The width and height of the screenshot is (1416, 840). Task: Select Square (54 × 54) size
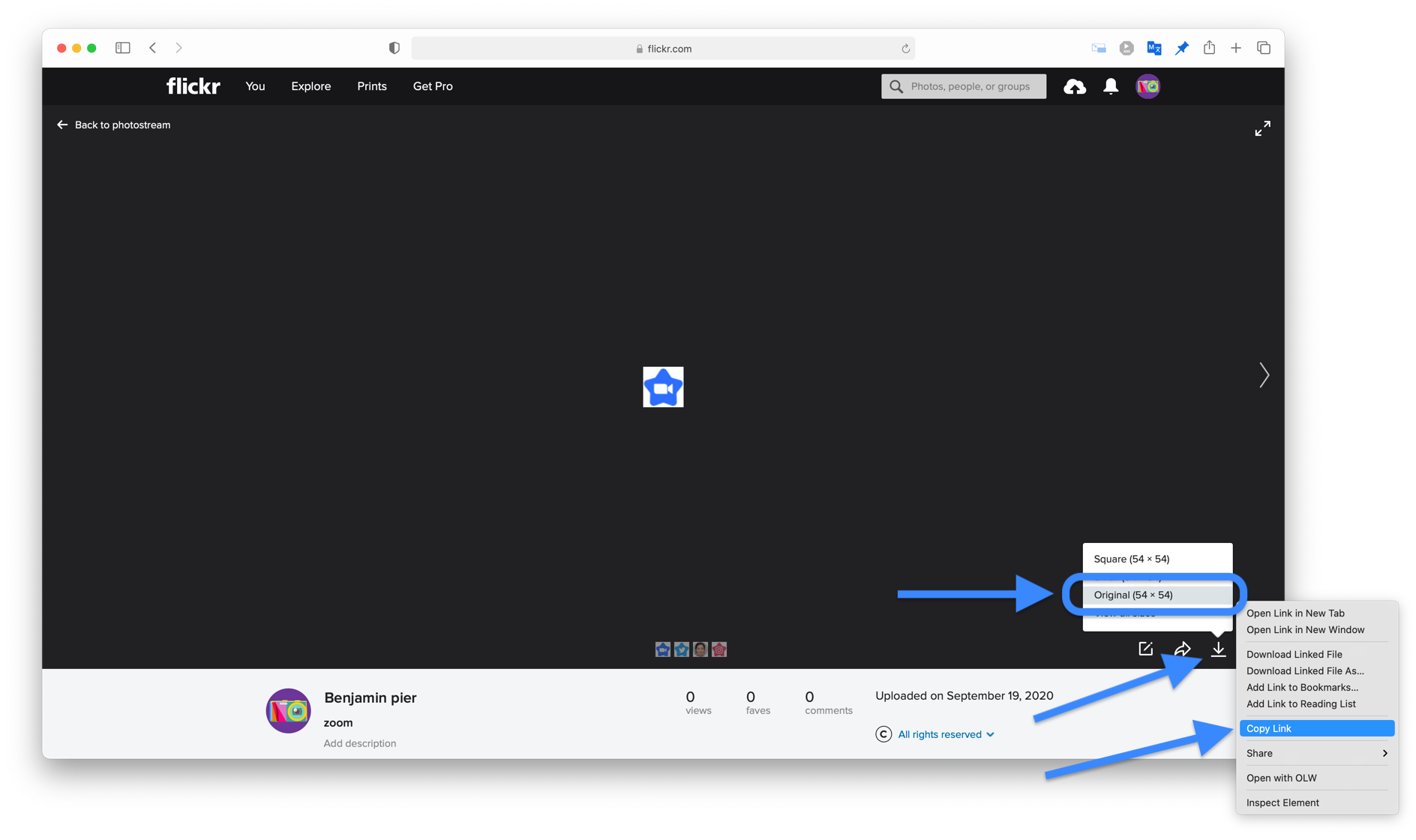click(x=1157, y=559)
